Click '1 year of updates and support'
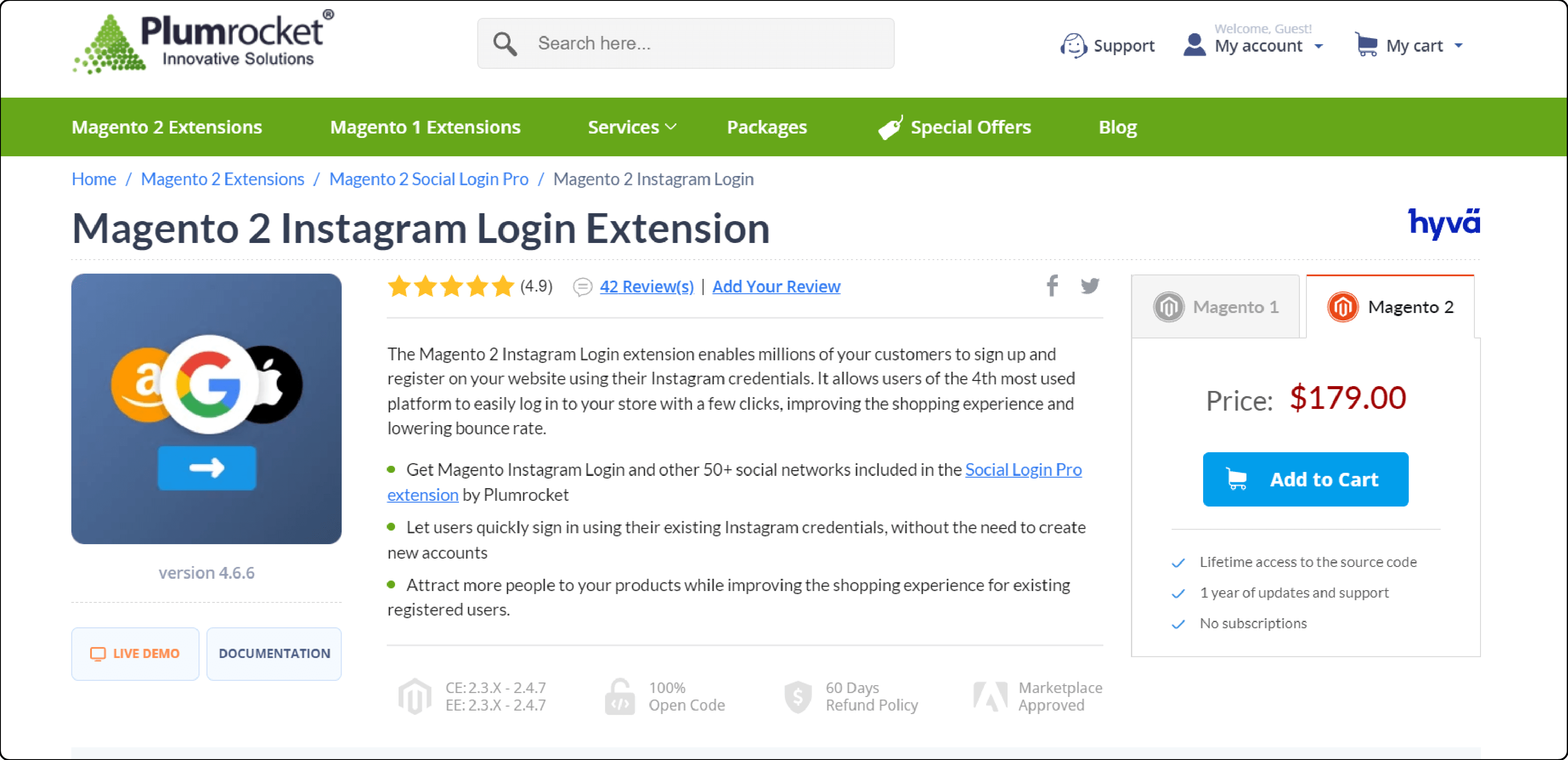 1294,592
